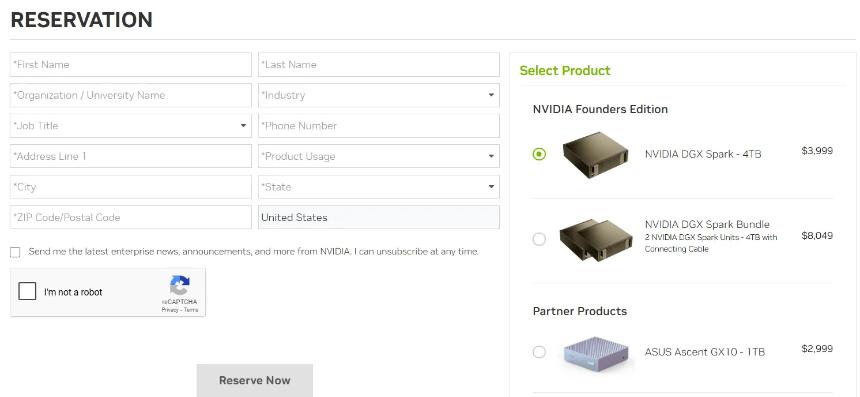This screenshot has height=397, width=860.
Task: Click the City input field
Action: click(131, 187)
